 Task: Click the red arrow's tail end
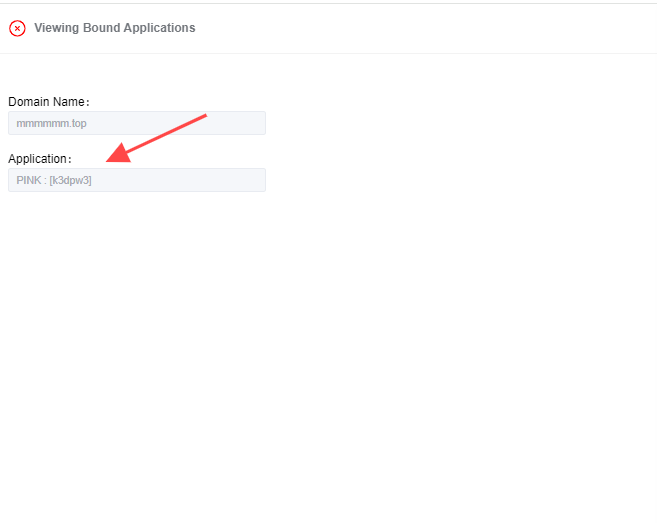pyautogui.click(x=204, y=116)
